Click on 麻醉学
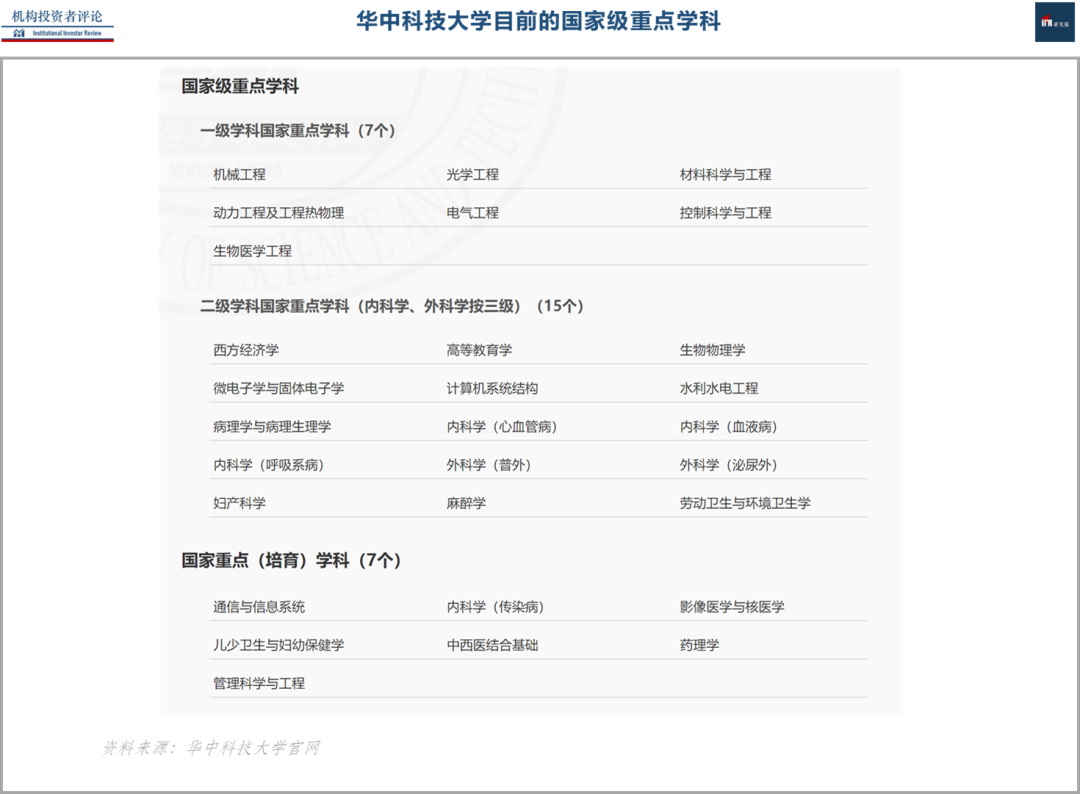This screenshot has width=1080, height=794. [466, 503]
